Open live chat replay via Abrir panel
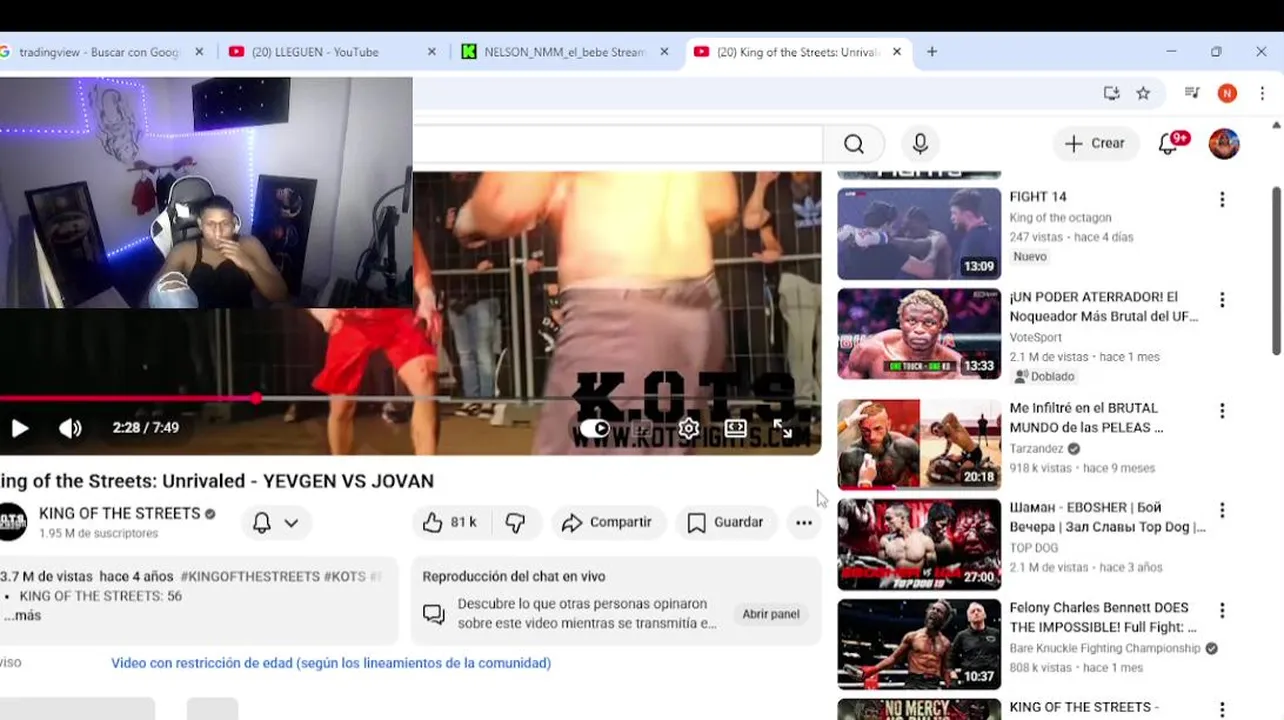Screen dimensions: 1284x720 tap(771, 614)
